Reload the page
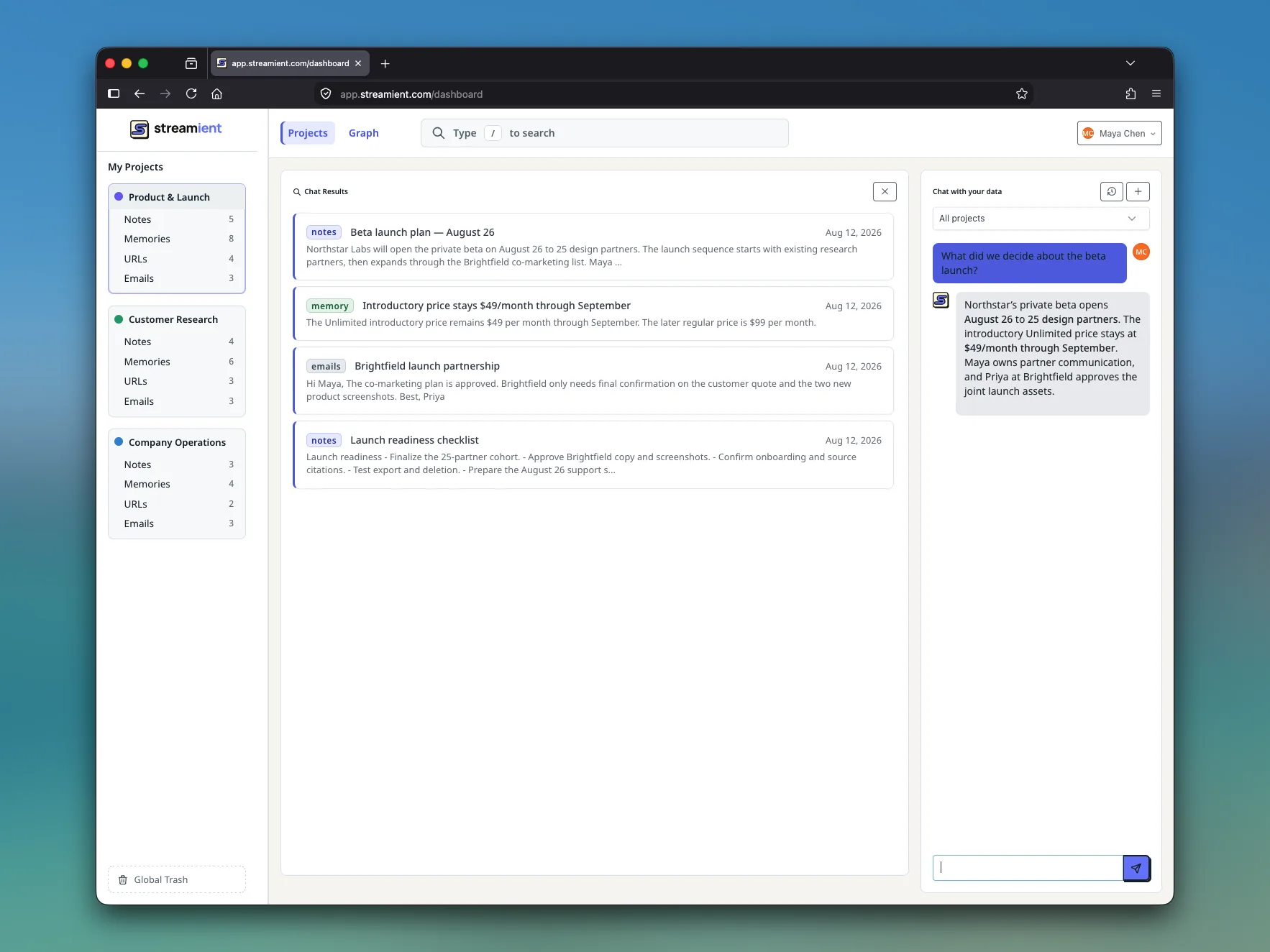The height and width of the screenshot is (952, 1270). click(191, 93)
